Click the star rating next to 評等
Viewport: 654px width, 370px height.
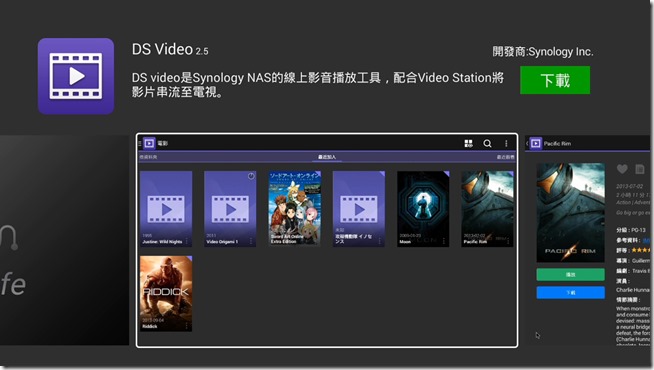pos(641,250)
